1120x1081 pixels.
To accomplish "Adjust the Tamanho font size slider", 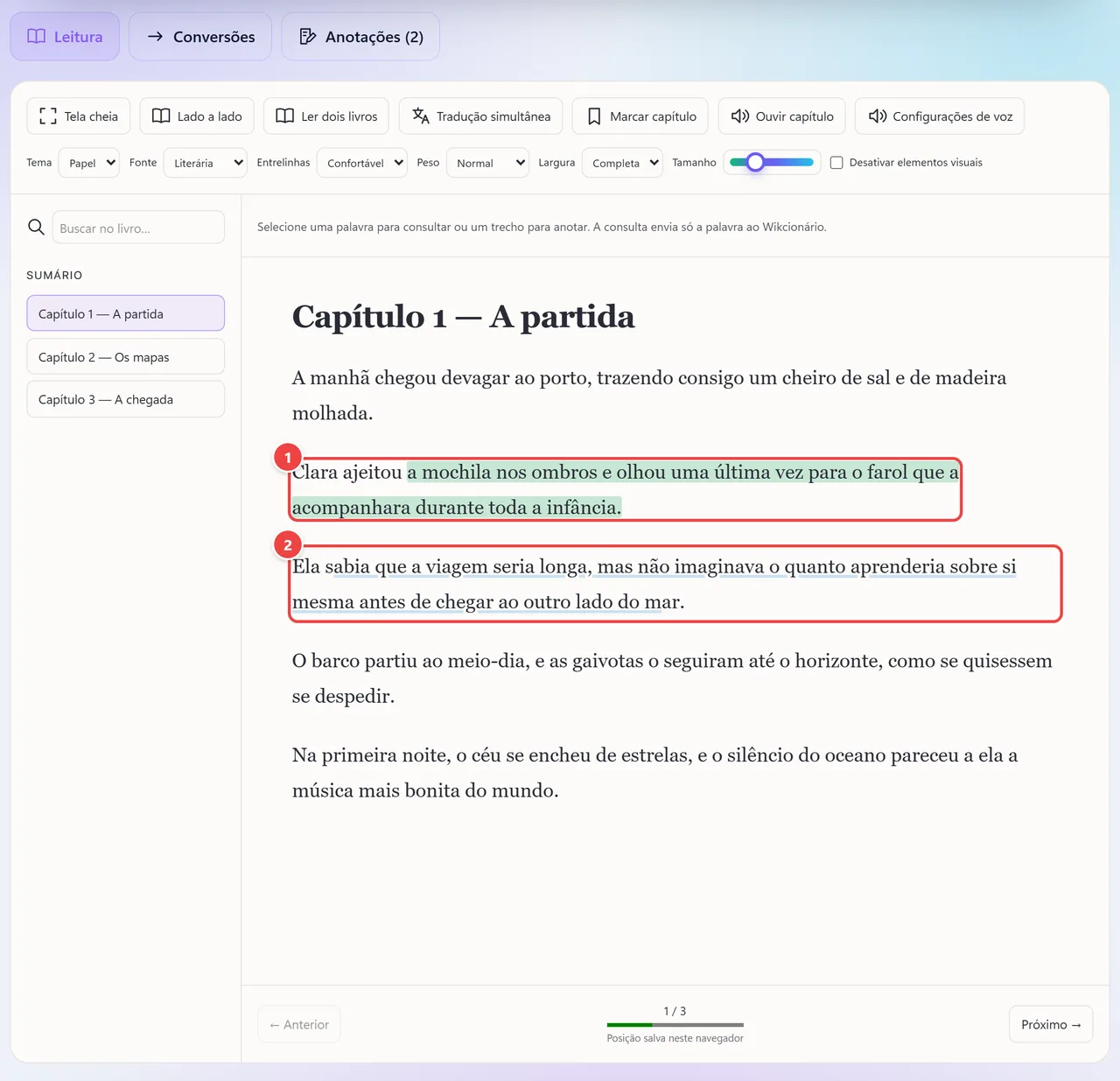I will [x=772, y=162].
